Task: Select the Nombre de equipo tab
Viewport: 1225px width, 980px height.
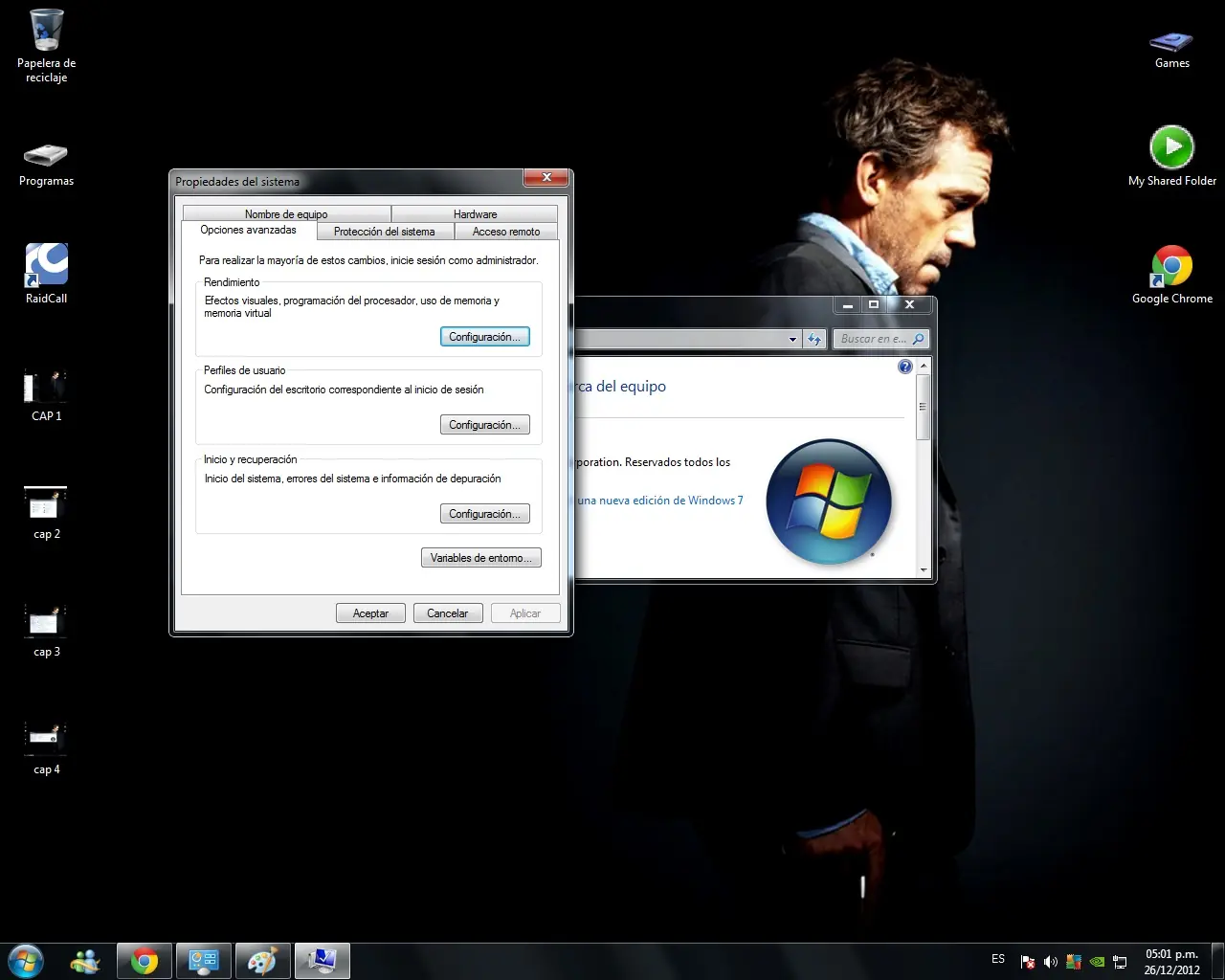Action: (285, 214)
